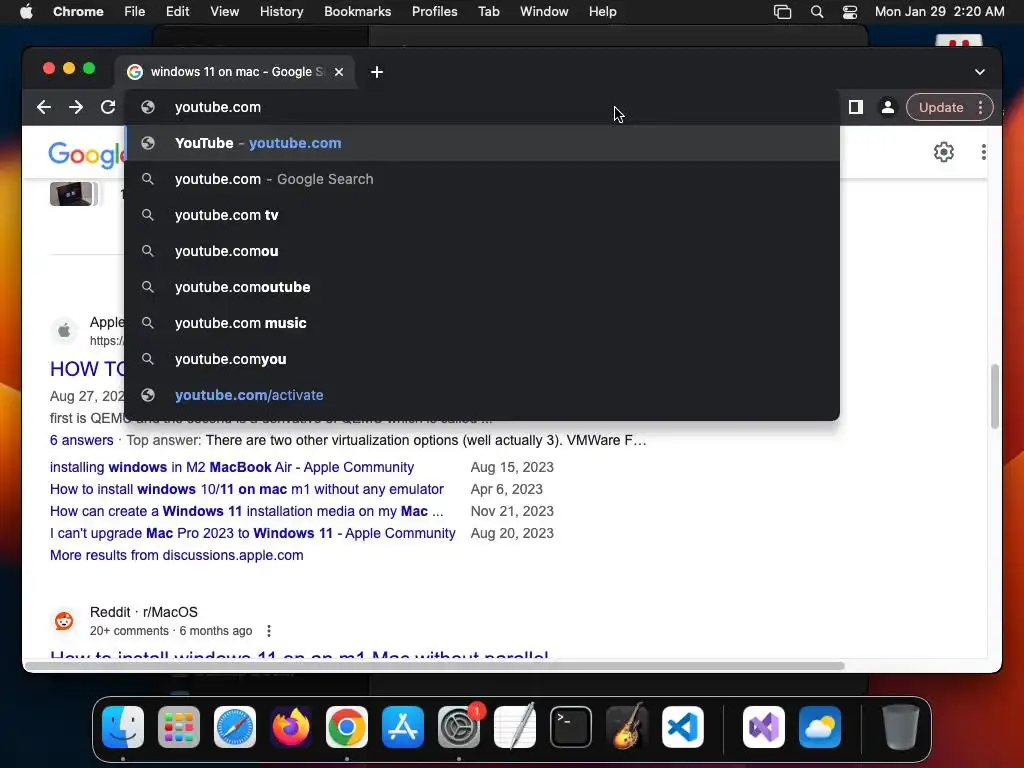Click the menu bar clock 'Mon Jan 29 2:20 AM'
The image size is (1024, 768).
(939, 12)
